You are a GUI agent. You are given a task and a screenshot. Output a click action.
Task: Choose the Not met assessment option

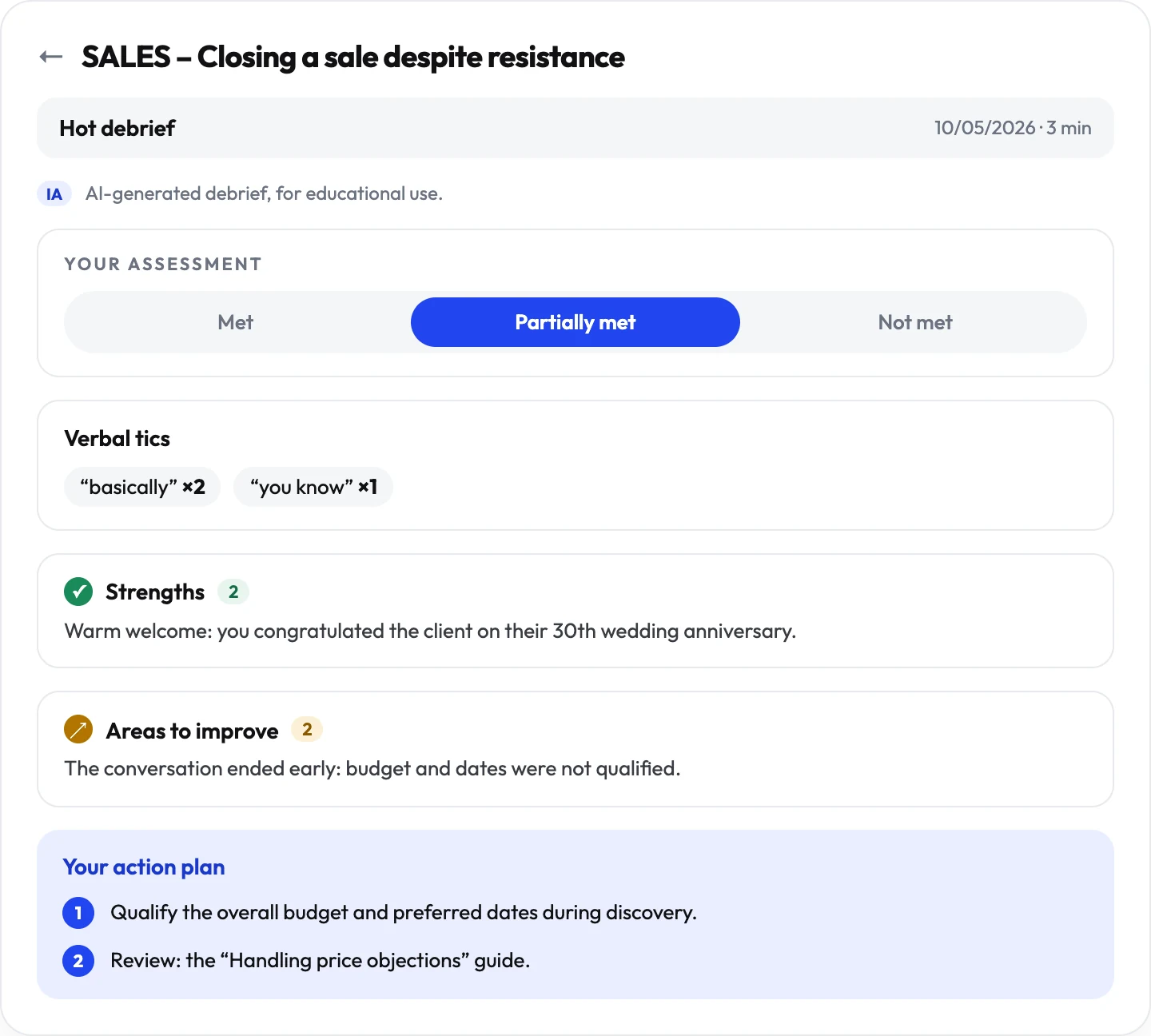[915, 322]
